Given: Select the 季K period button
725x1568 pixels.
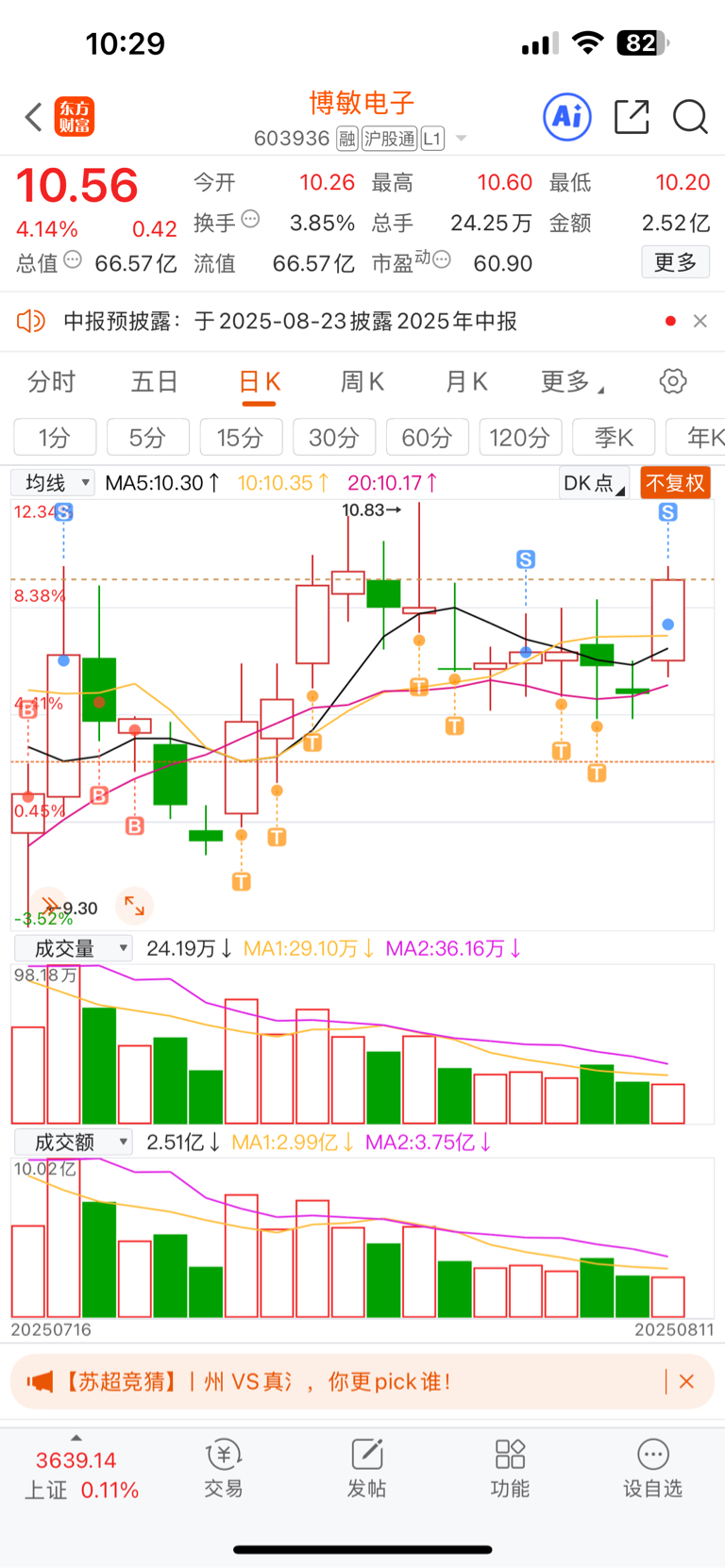Looking at the screenshot, I should 614,438.
